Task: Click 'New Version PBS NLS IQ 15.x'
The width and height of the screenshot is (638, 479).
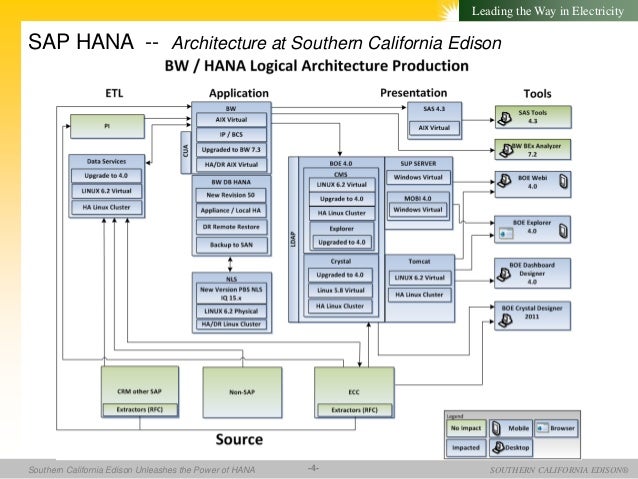Action: pyautogui.click(x=231, y=293)
